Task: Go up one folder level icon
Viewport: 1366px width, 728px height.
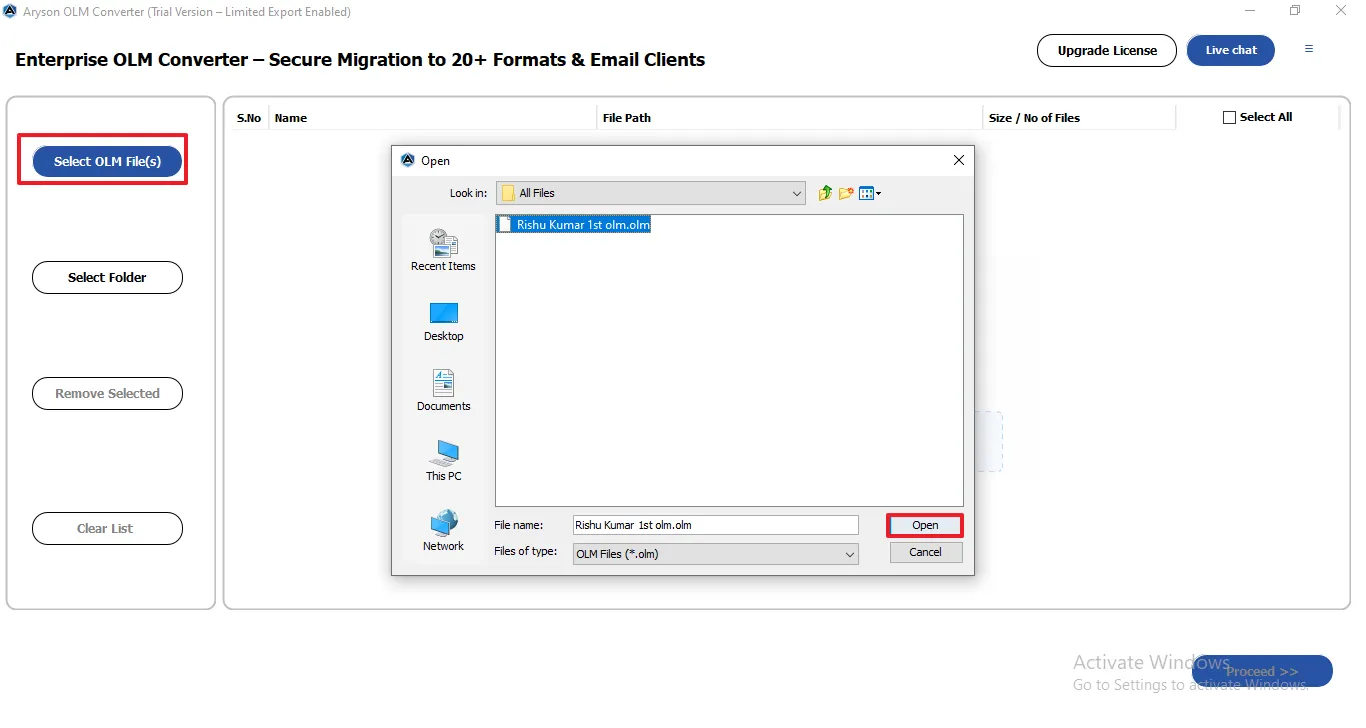Action: (825, 193)
